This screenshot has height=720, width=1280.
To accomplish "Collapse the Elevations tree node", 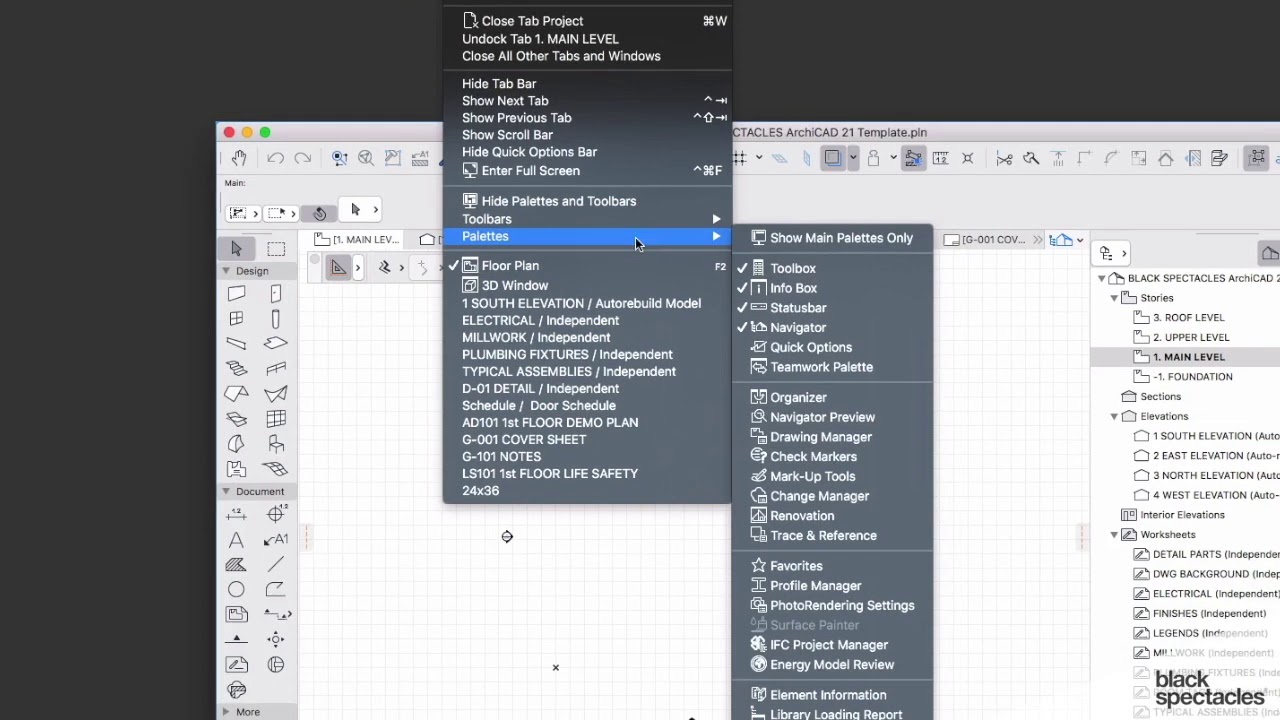I will pyautogui.click(x=1114, y=416).
